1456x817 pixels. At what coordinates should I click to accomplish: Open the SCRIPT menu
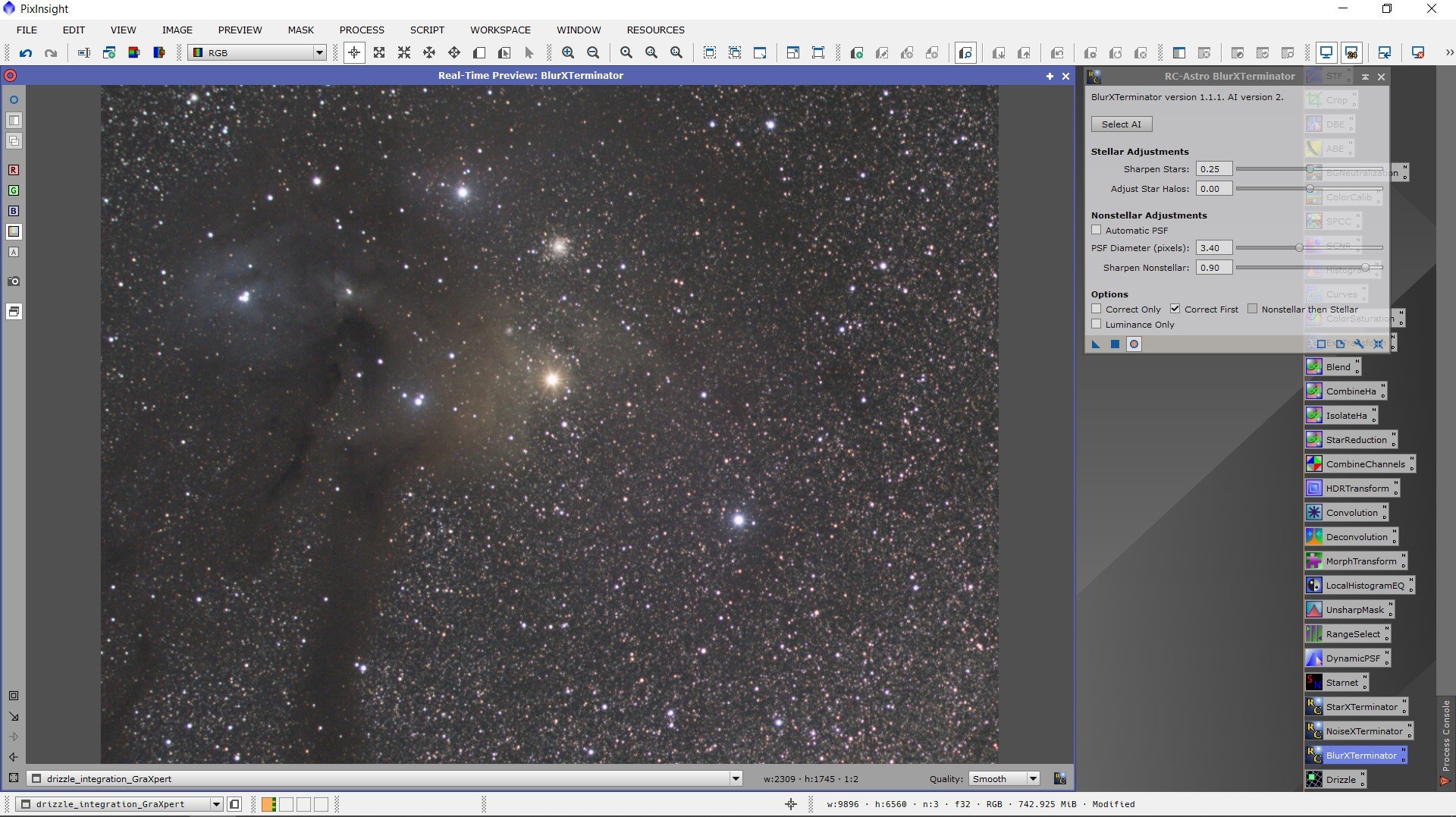(x=427, y=30)
